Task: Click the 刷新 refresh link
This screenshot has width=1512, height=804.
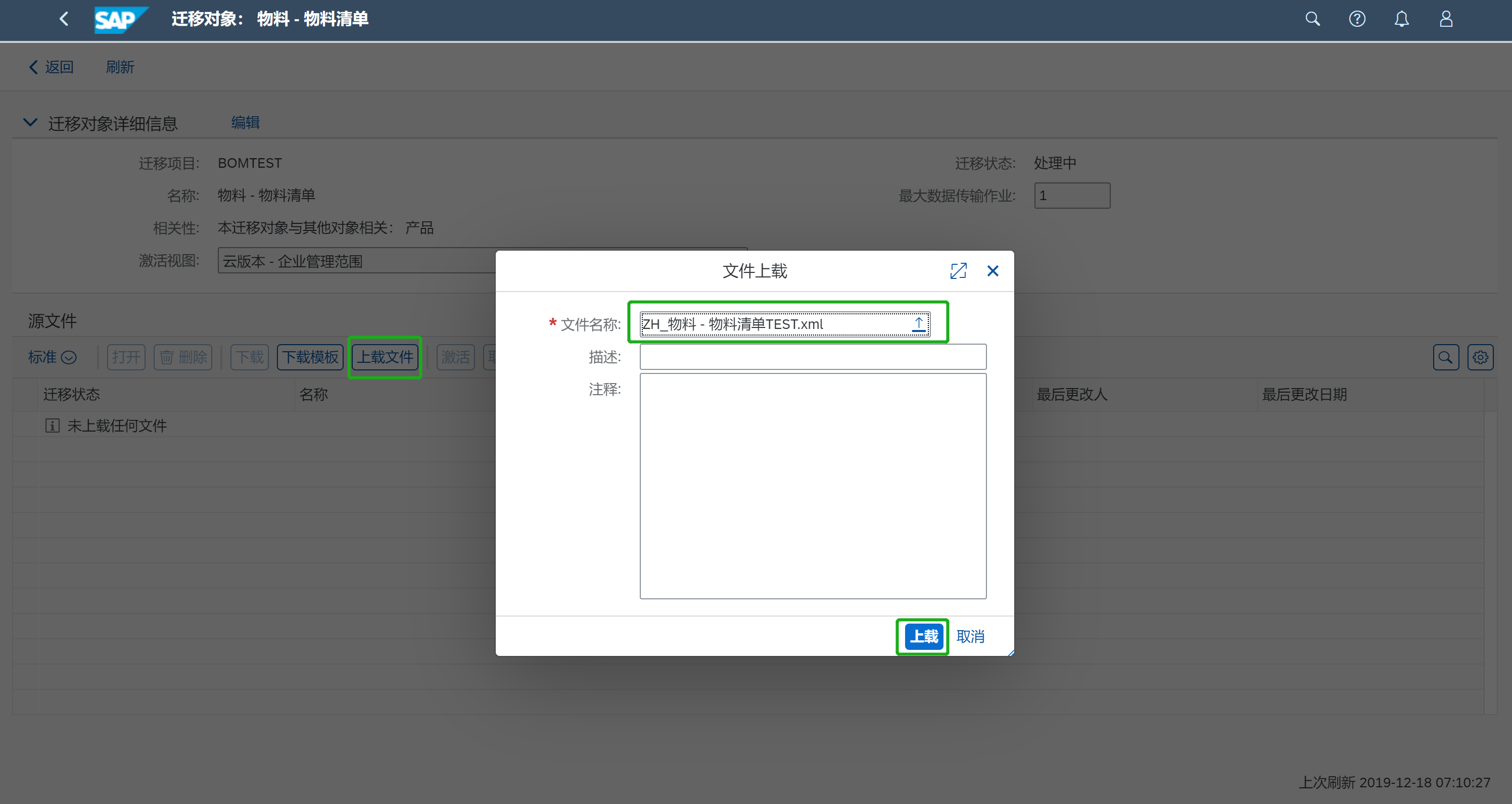Action: click(x=120, y=67)
